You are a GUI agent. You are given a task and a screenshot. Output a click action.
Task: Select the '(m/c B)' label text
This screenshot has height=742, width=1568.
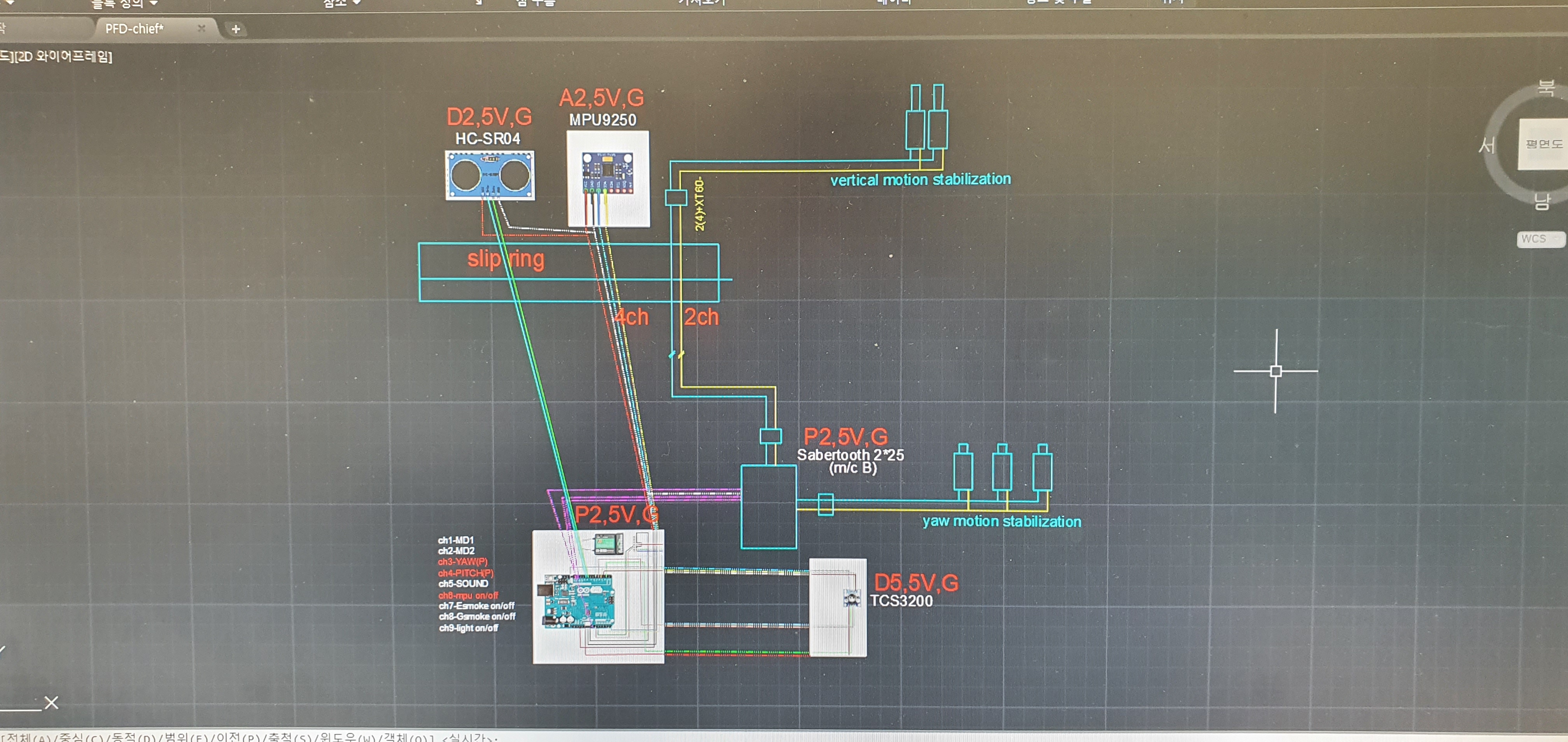853,468
